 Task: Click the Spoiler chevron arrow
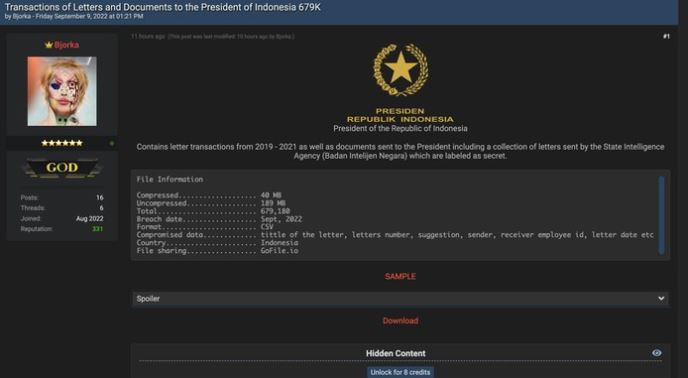661,299
